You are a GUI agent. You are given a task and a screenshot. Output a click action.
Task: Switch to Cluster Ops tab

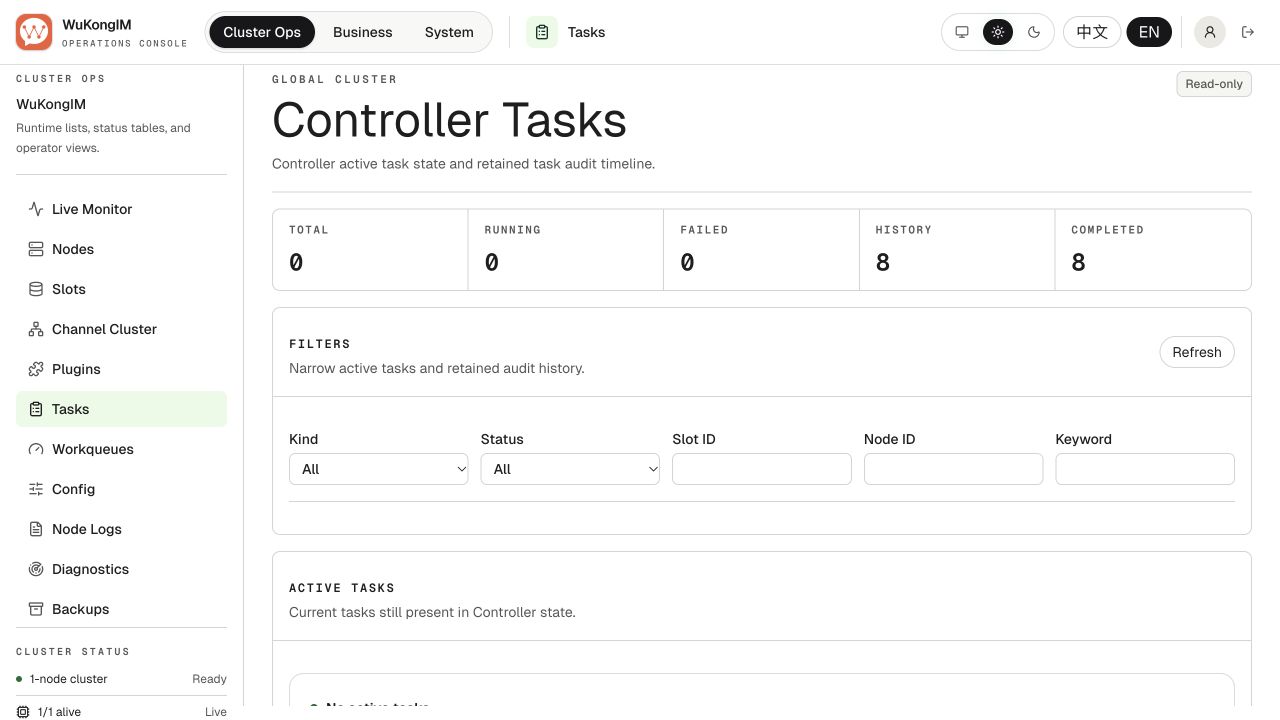(262, 32)
